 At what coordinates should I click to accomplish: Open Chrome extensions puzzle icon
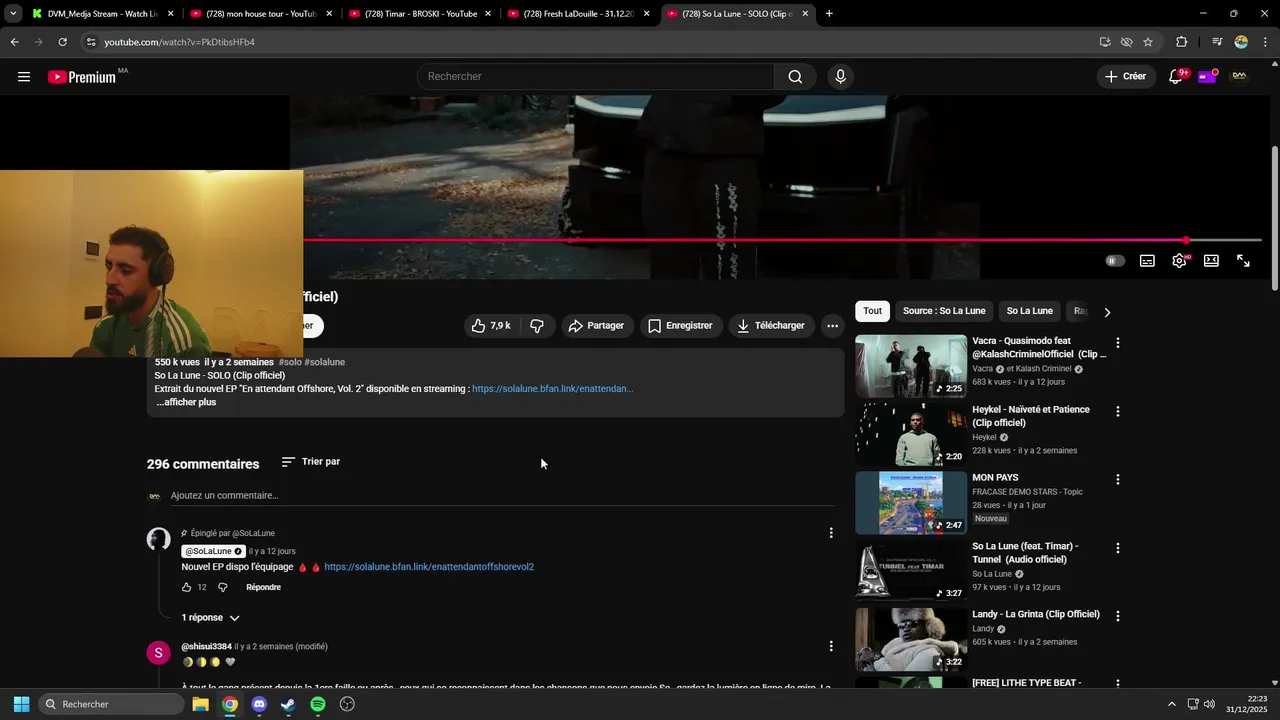(1181, 42)
